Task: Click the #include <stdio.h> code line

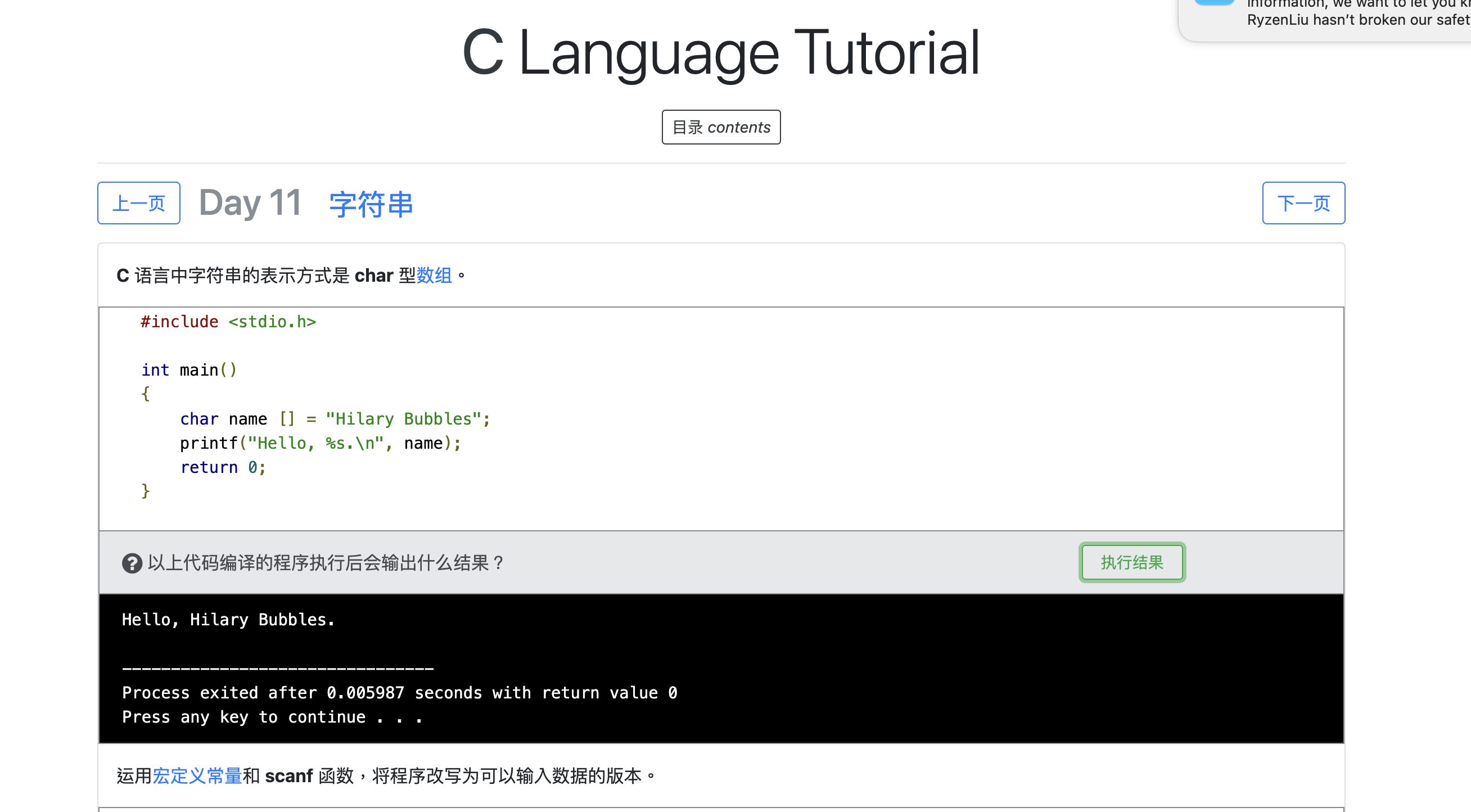Action: pyautogui.click(x=228, y=322)
